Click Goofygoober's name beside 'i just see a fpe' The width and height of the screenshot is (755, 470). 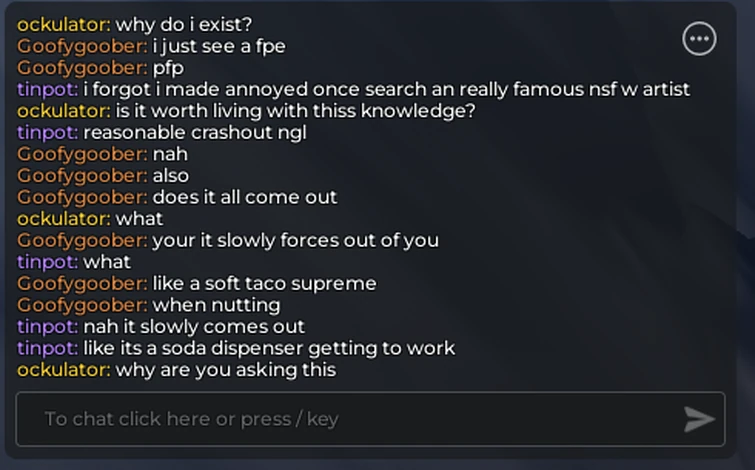[82, 47]
